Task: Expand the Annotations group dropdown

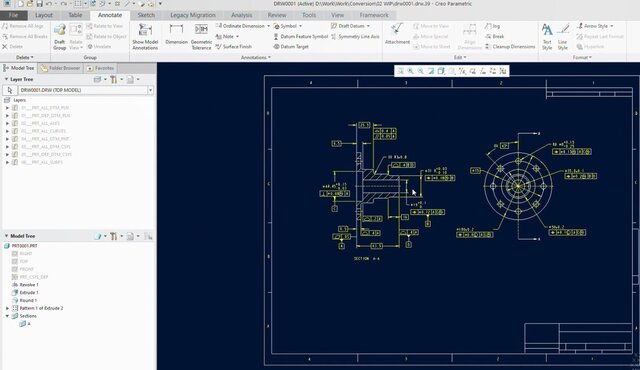Action: click(256, 58)
